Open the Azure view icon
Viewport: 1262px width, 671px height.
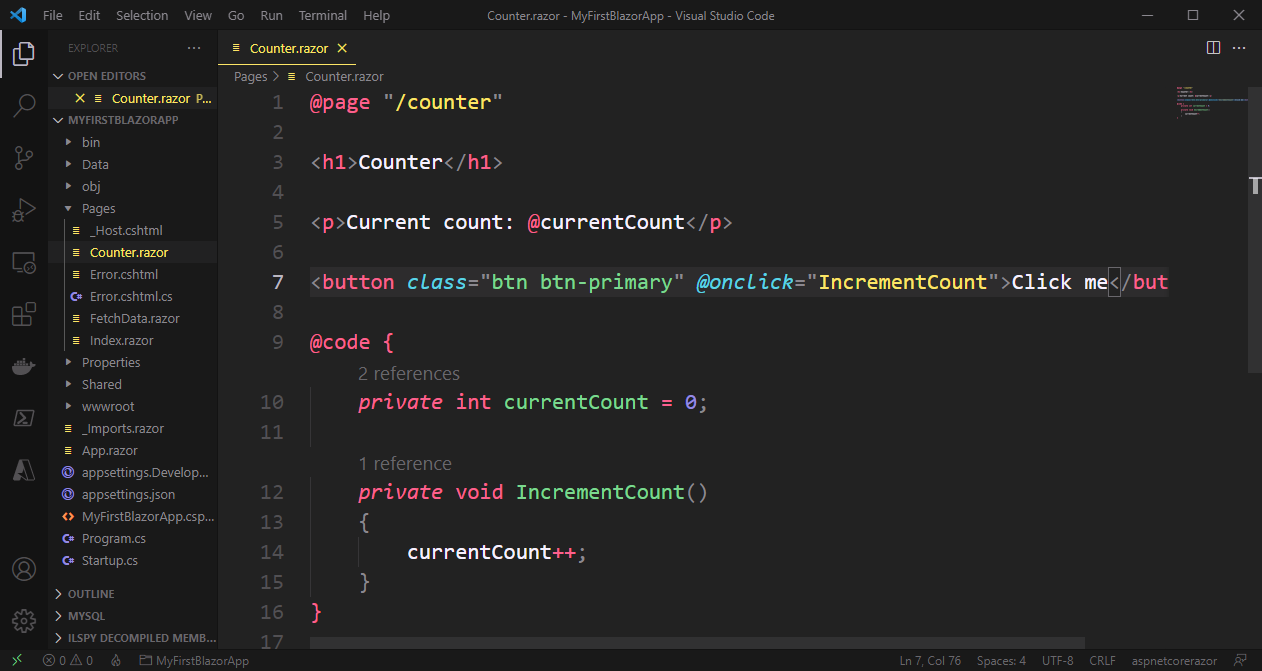tap(24, 469)
